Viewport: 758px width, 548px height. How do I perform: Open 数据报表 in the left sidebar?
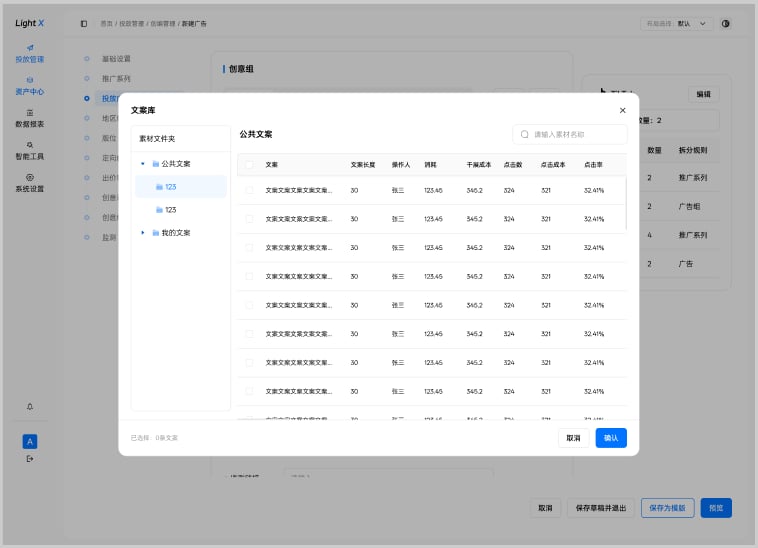[29, 119]
